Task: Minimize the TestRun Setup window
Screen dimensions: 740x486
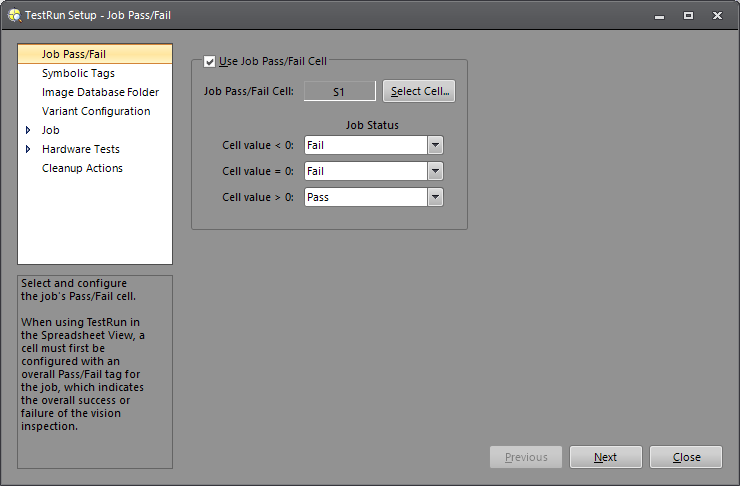Action: (x=659, y=15)
